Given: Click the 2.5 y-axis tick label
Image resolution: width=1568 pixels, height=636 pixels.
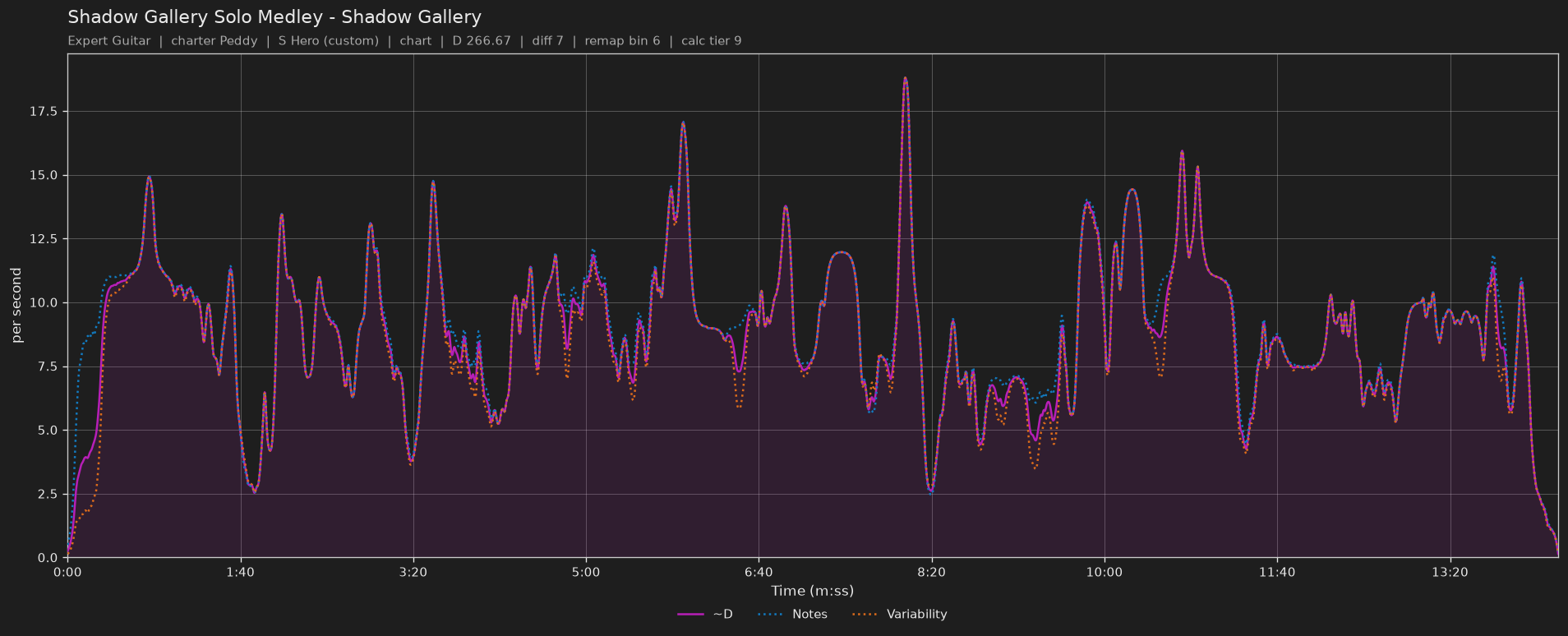Looking at the screenshot, I should (x=47, y=494).
